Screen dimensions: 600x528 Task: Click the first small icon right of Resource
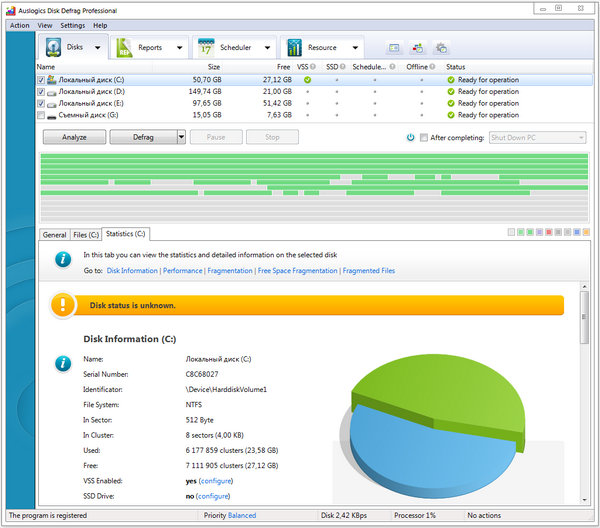(x=394, y=48)
